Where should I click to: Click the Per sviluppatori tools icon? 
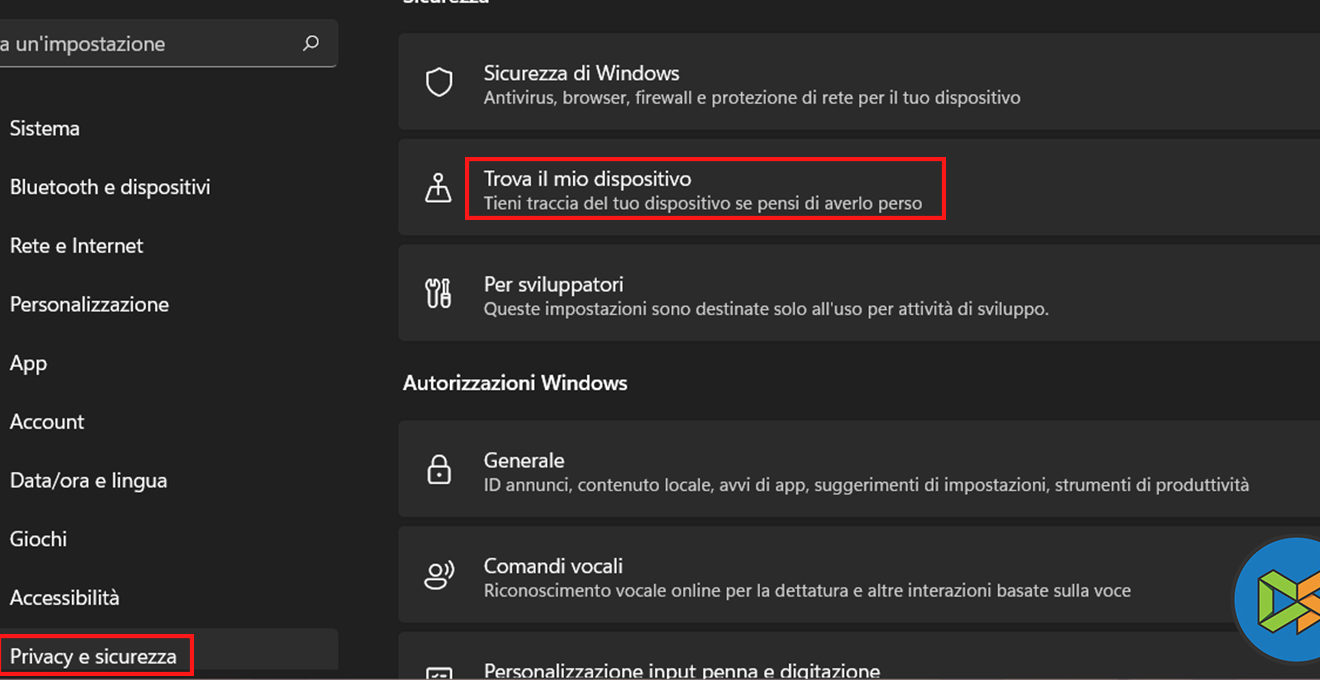tap(439, 294)
